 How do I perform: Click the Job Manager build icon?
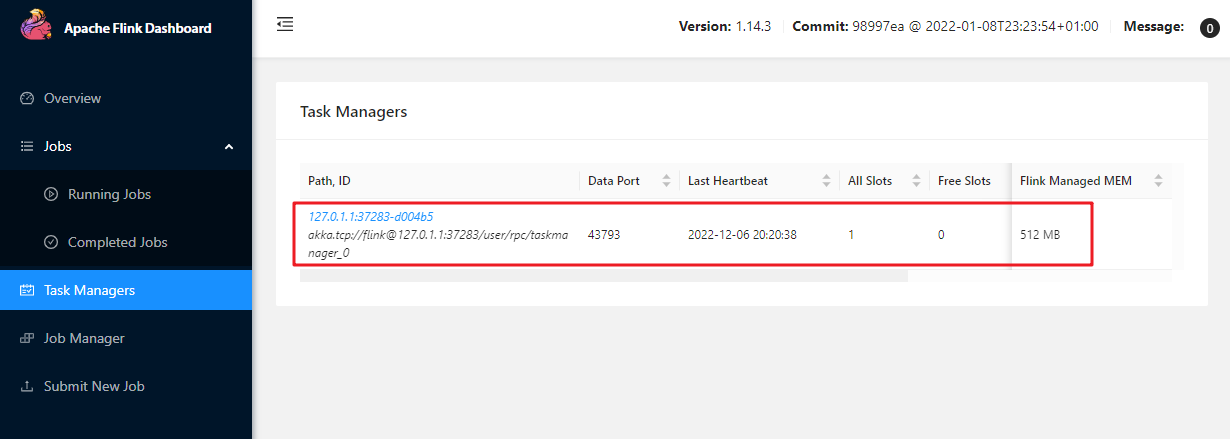tap(27, 338)
